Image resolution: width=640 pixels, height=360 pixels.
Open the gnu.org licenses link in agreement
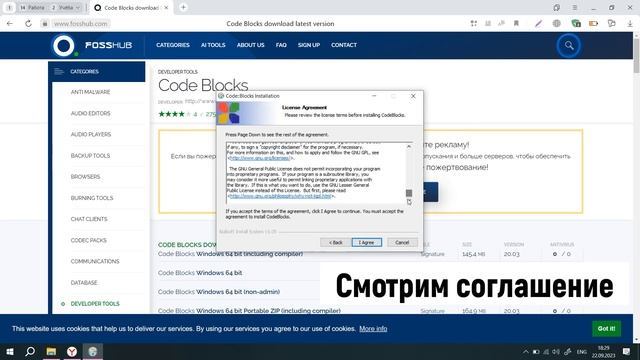(x=260, y=158)
